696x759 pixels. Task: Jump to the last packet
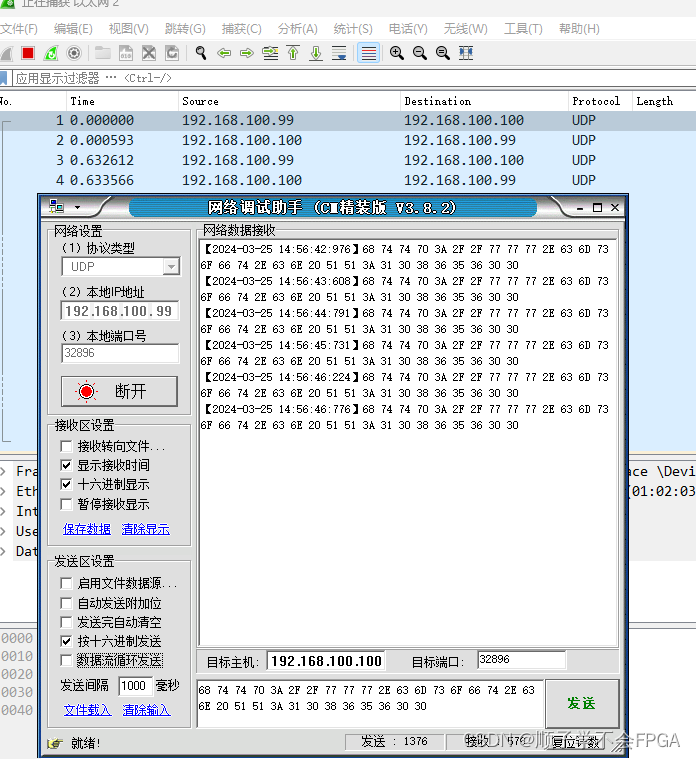[316, 53]
